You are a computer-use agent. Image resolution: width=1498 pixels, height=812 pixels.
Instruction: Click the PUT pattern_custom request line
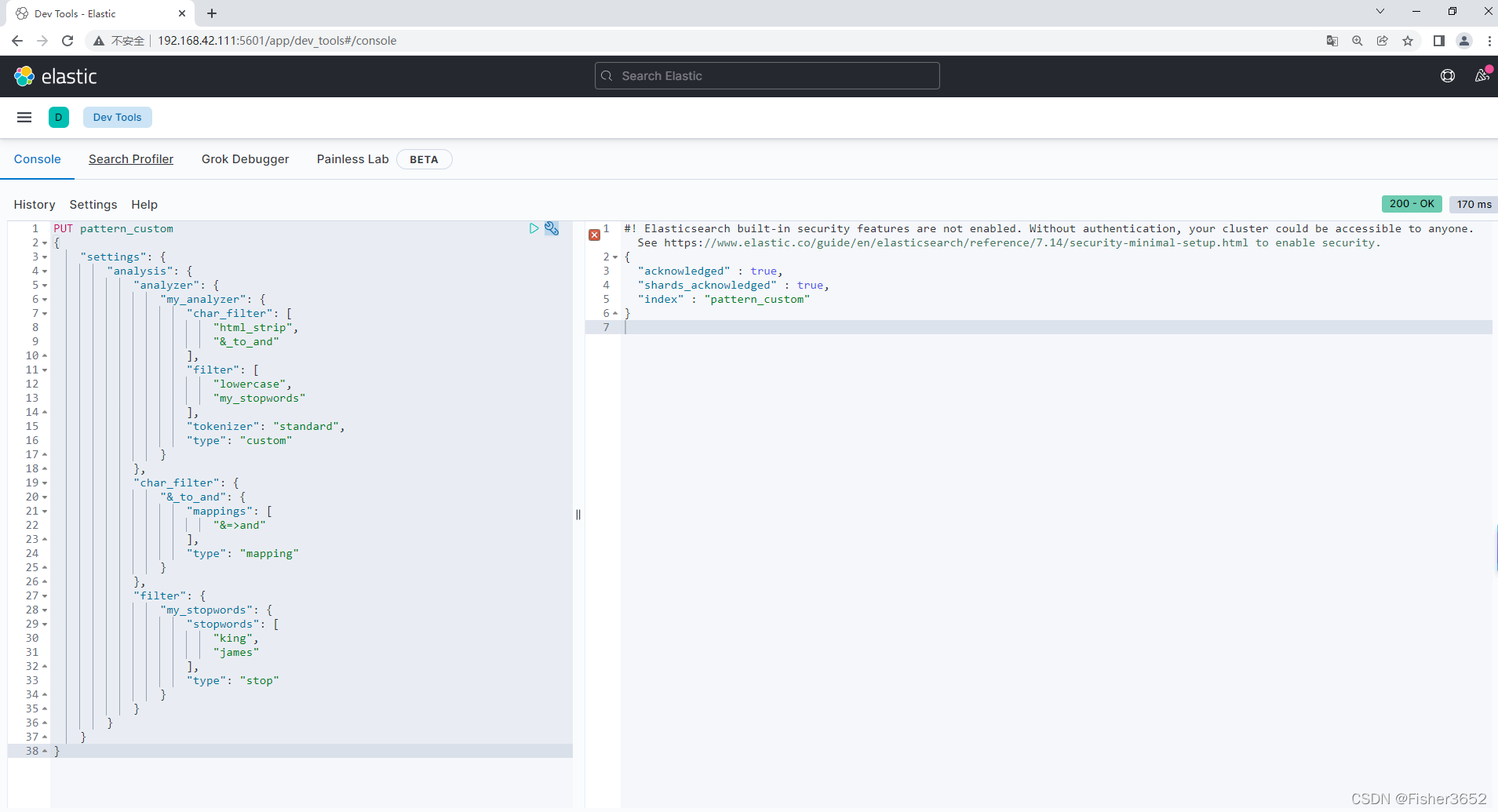coord(114,229)
